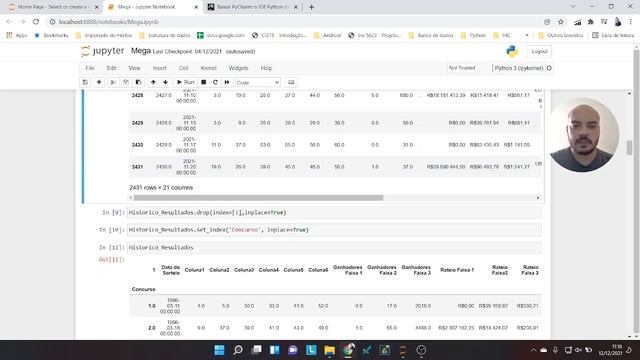Open the Banco de dados bookmark folder
The width and height of the screenshot is (640, 360).
(431, 36)
